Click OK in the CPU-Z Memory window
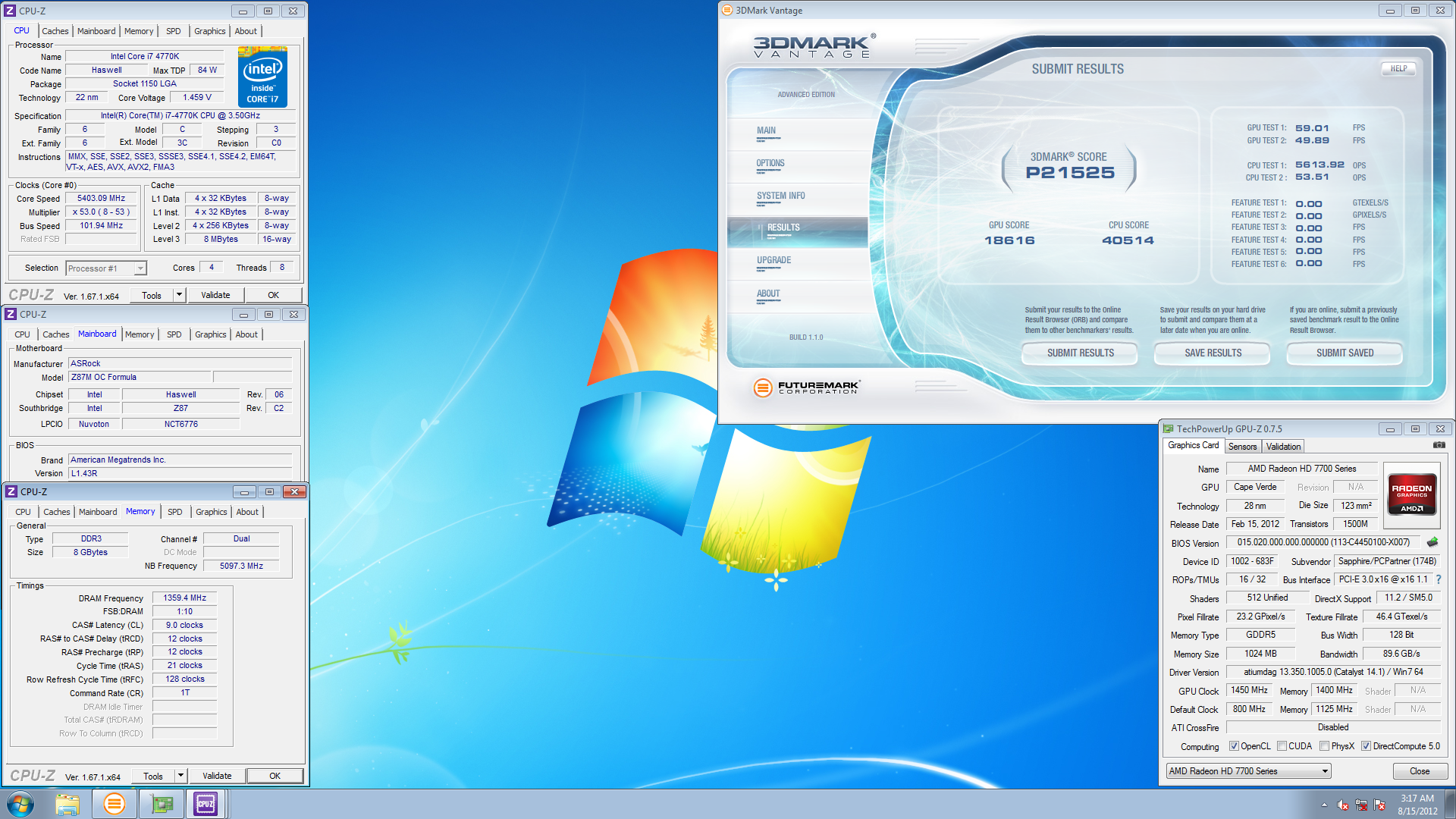The image size is (1456, 819). click(x=275, y=776)
